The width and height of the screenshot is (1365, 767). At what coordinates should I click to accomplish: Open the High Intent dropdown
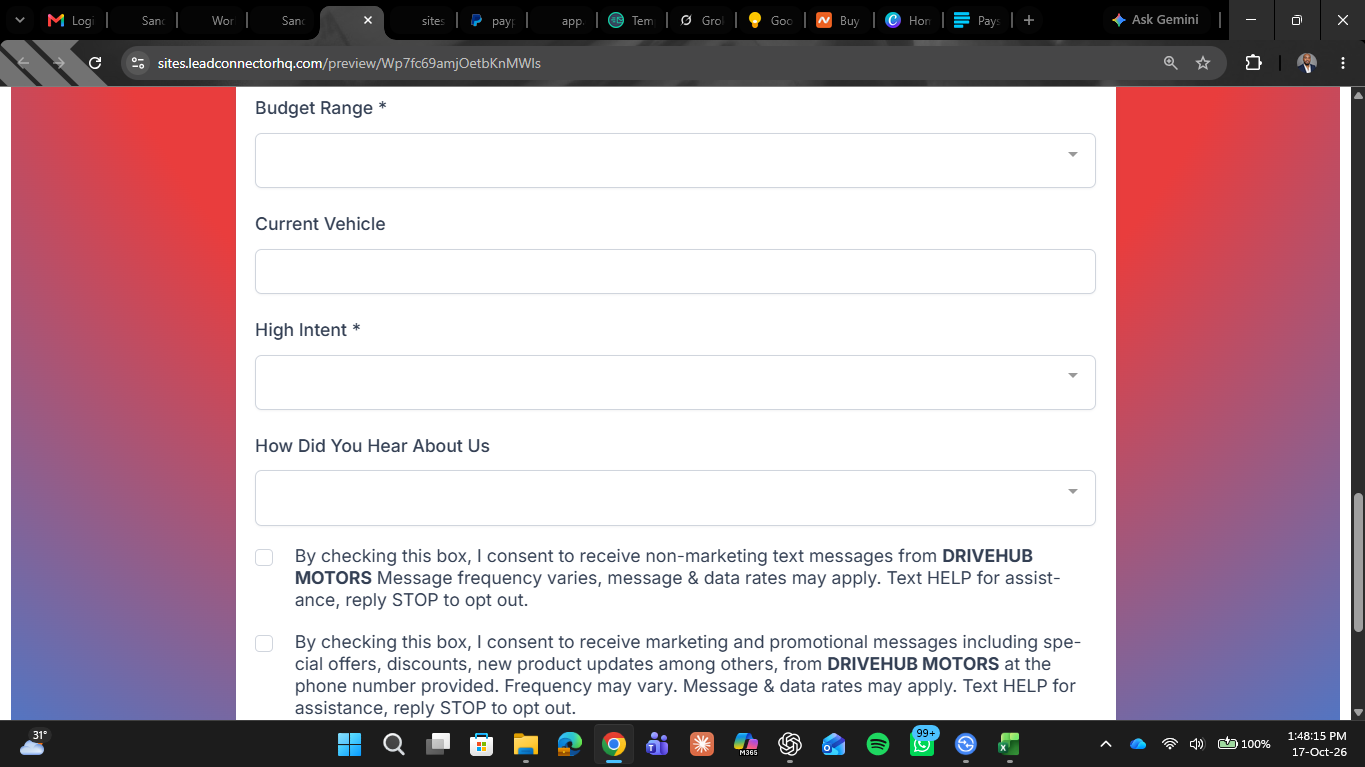coord(675,382)
